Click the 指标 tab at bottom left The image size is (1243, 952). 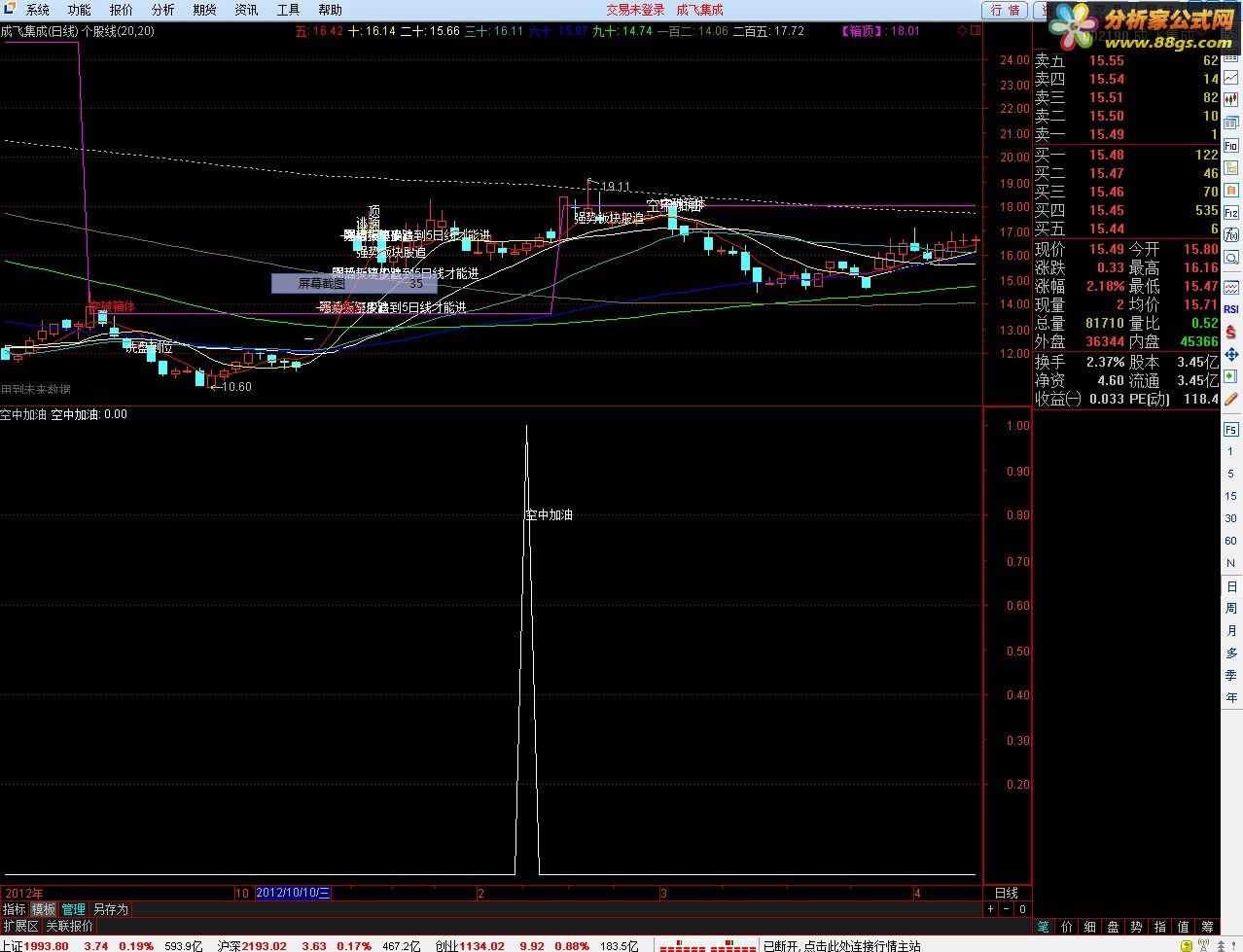pos(14,909)
